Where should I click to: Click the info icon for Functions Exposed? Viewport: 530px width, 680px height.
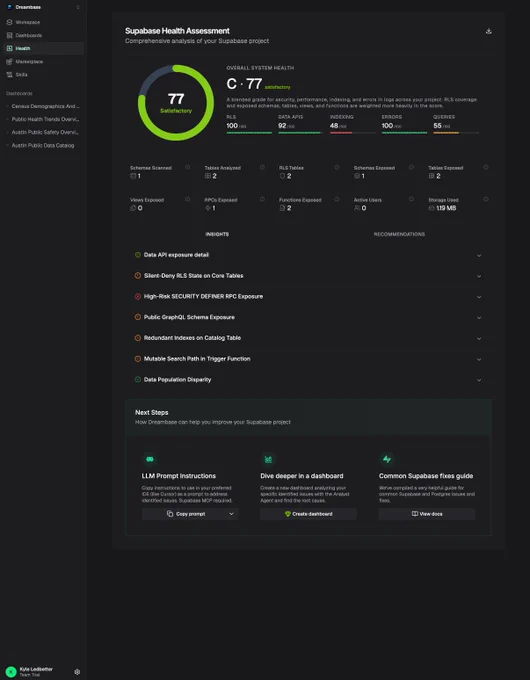337,199
